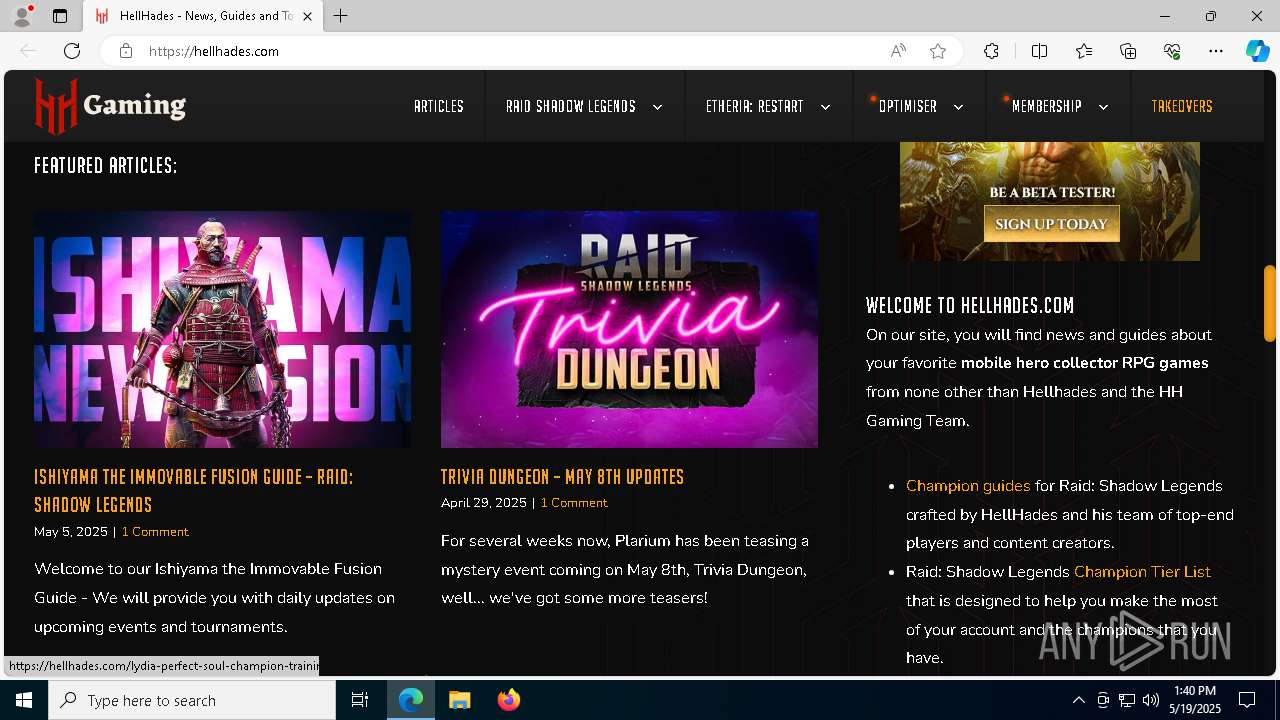Toggle split screen icon
Screen dimensions: 1280x720
1039,51
